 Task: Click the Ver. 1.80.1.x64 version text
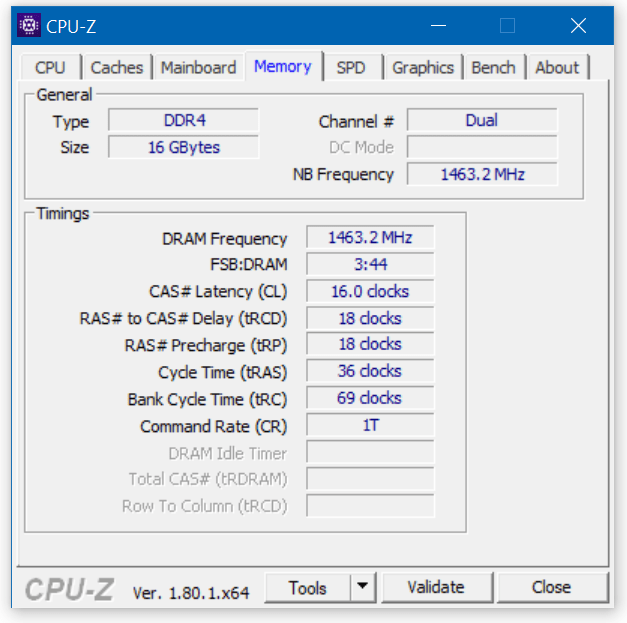point(191,593)
